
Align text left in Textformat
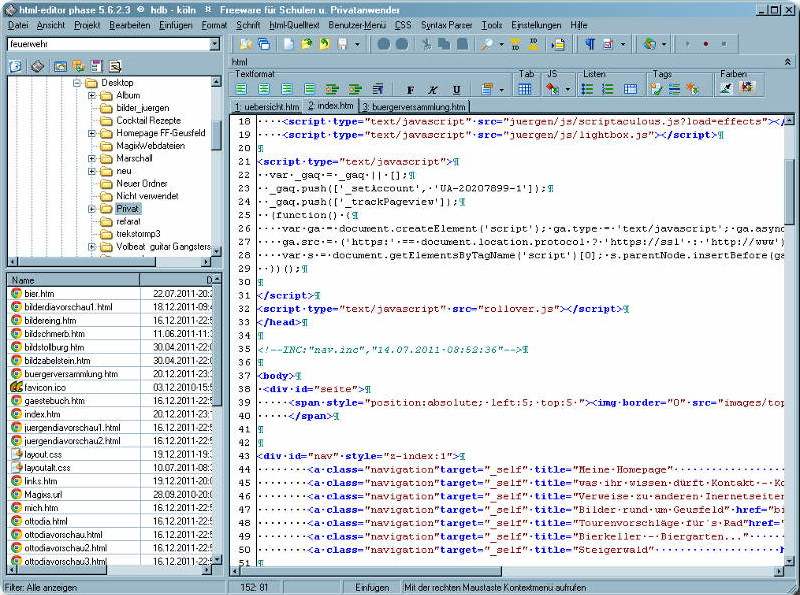pyautogui.click(x=241, y=89)
